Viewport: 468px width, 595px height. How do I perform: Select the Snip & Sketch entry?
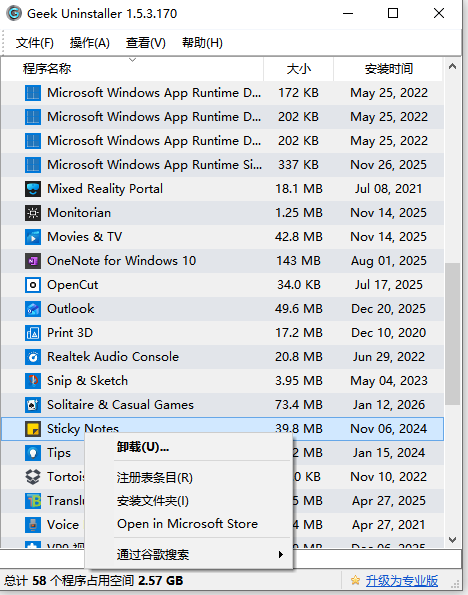click(222, 381)
